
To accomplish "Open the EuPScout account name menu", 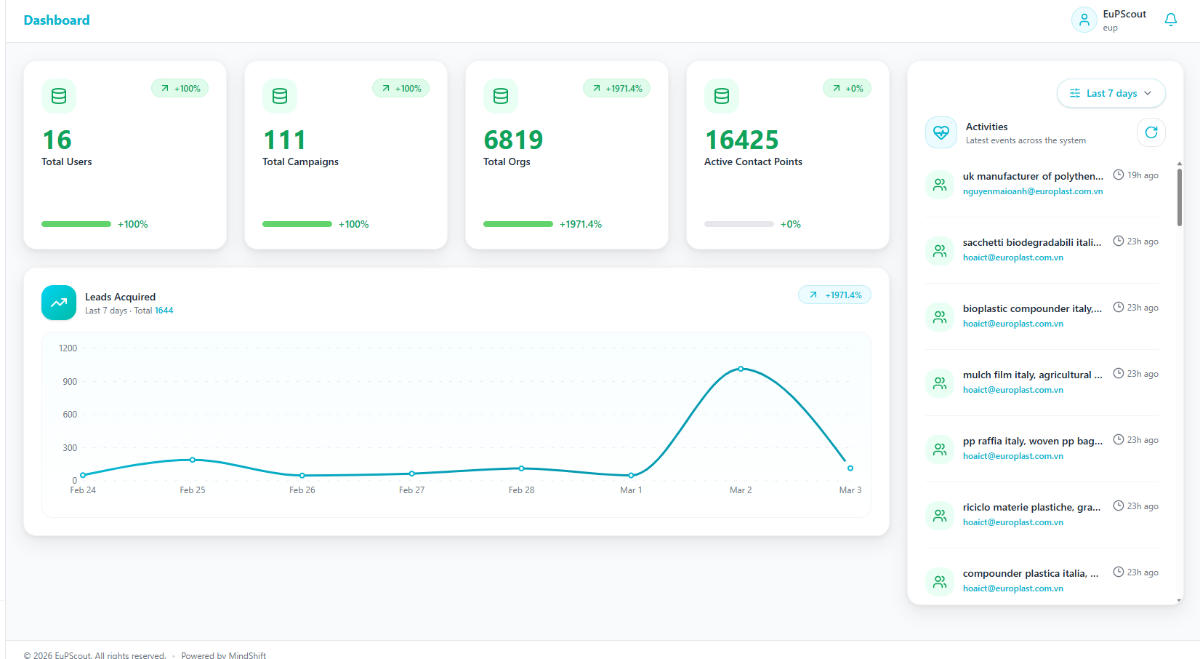I will pos(1124,14).
